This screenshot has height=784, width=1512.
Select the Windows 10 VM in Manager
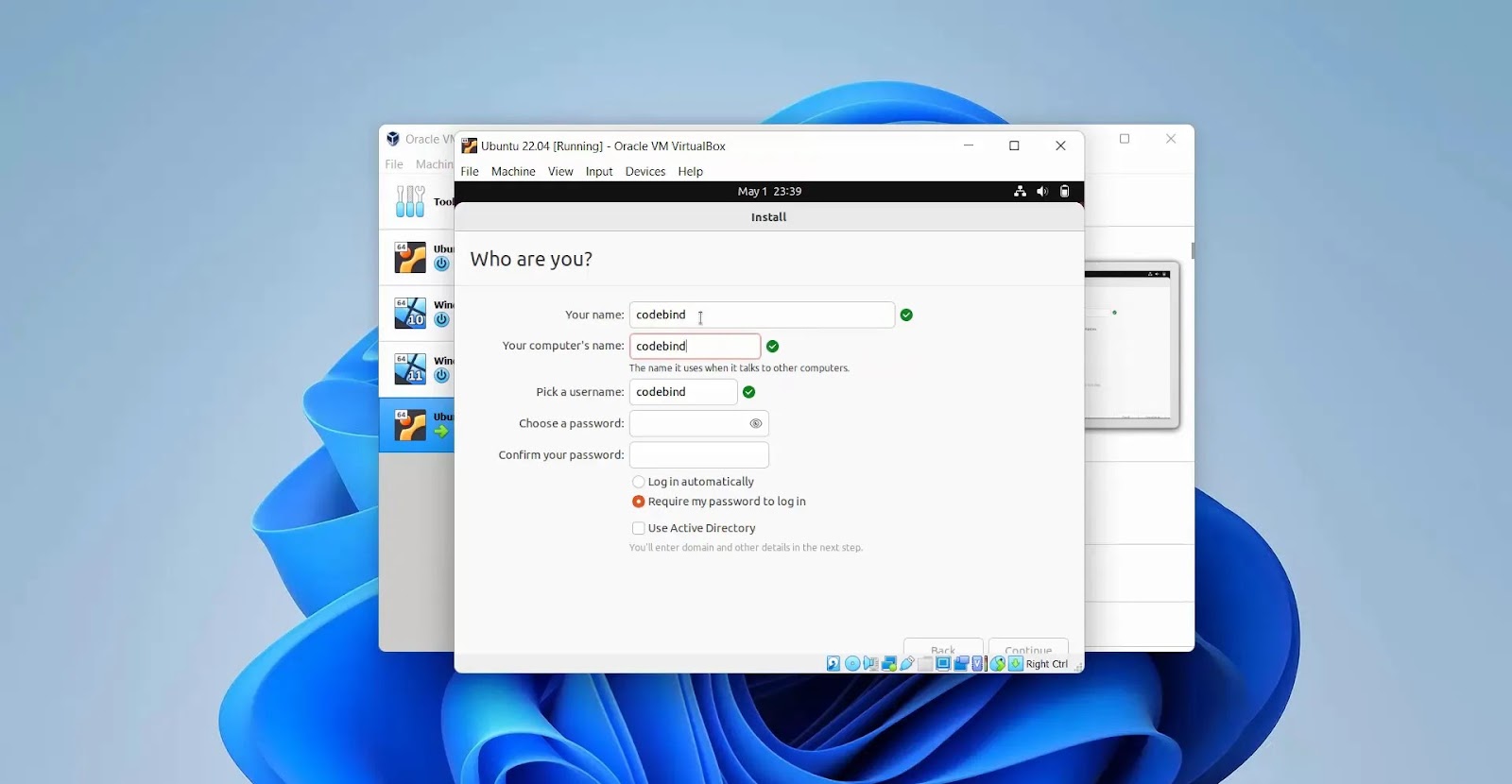click(417, 313)
